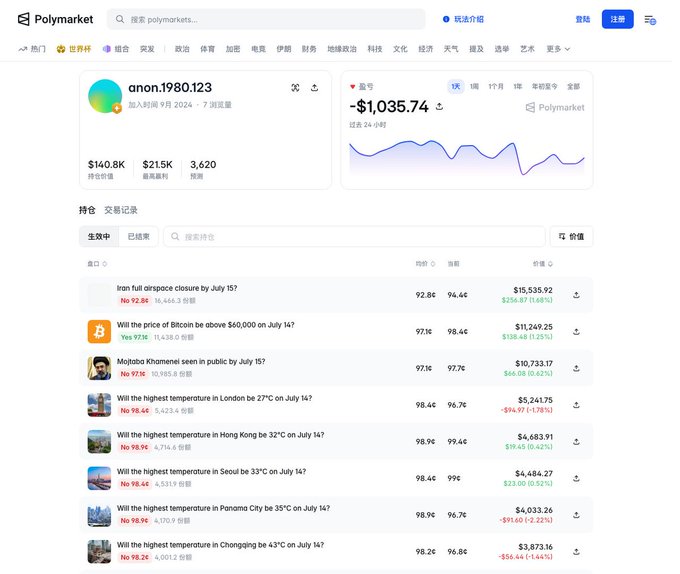Image resolution: width=680 pixels, height=574 pixels.
Task: Open Hong Kong 32°C temperature market
Action: [220, 435]
